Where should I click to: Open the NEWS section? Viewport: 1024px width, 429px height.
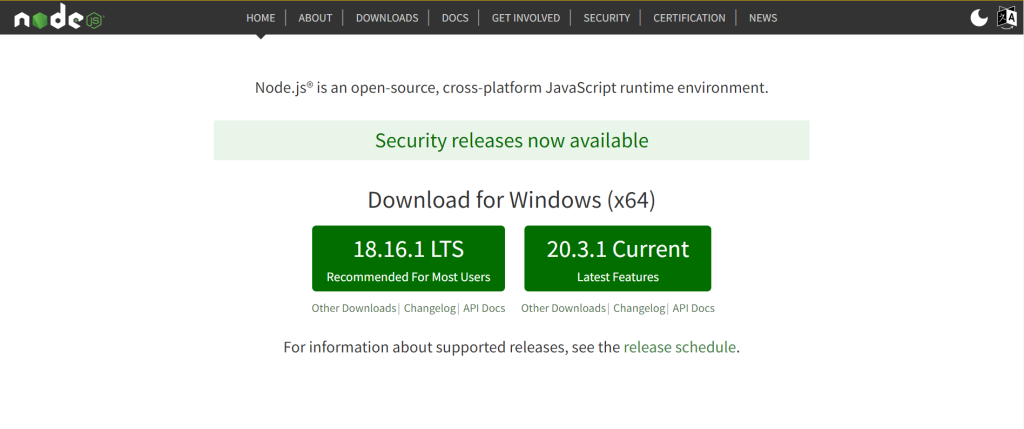point(763,18)
